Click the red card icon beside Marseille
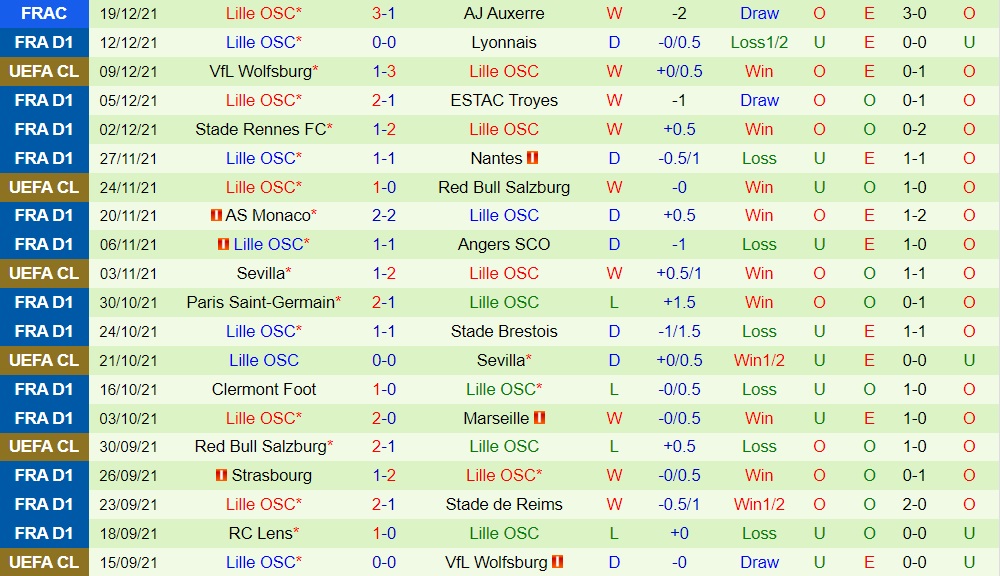Viewport: 1000px width, 576px height. [540, 417]
